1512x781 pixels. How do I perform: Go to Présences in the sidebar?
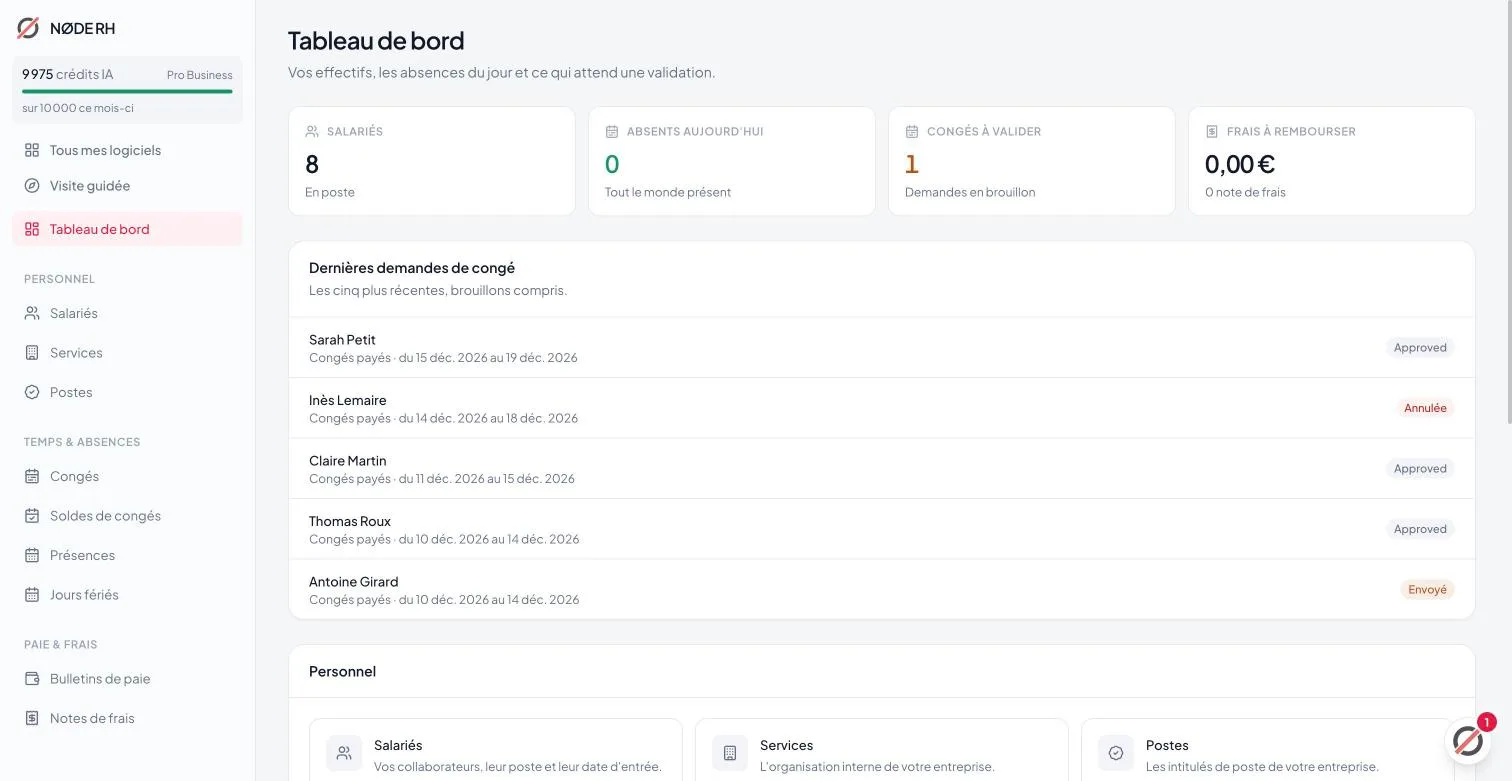point(127,555)
